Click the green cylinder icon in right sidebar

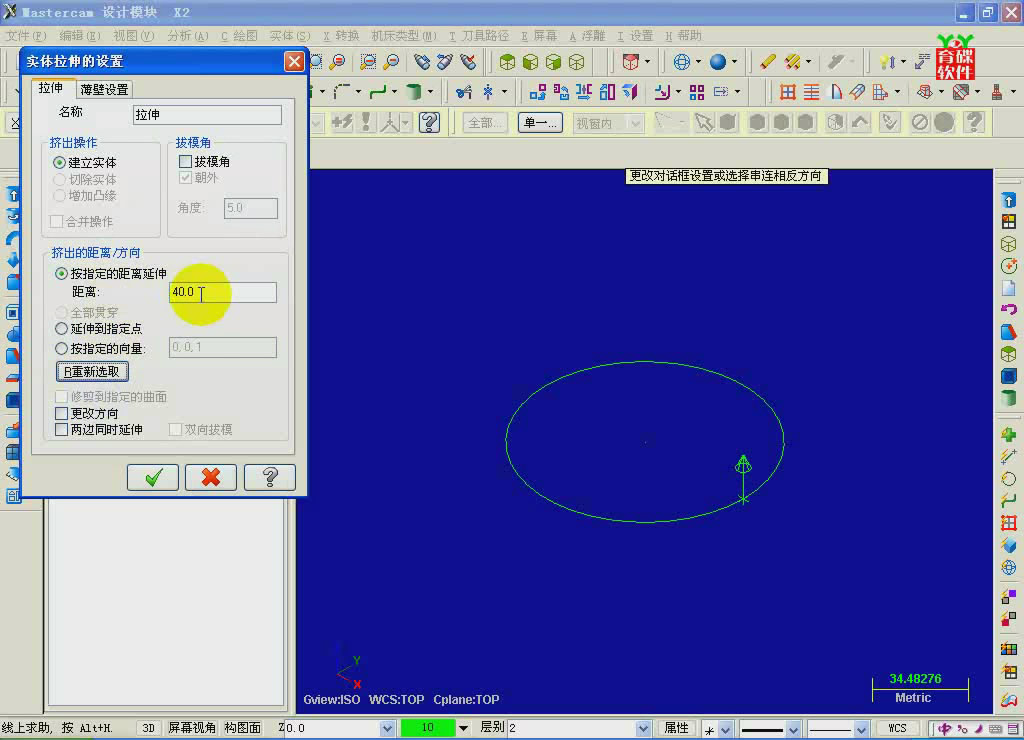pyautogui.click(x=1008, y=398)
